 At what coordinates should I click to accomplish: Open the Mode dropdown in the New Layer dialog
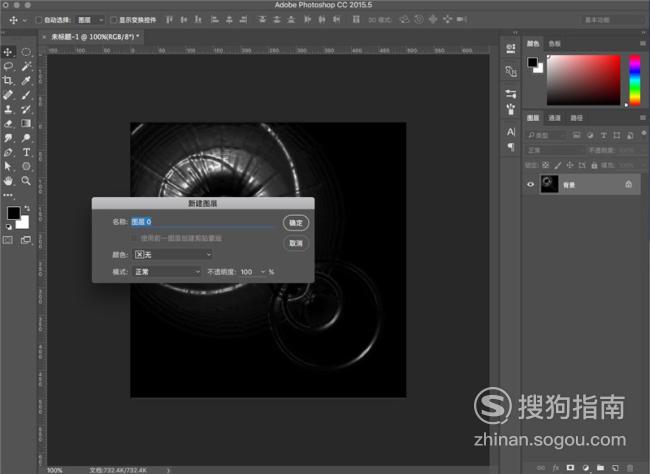click(167, 272)
